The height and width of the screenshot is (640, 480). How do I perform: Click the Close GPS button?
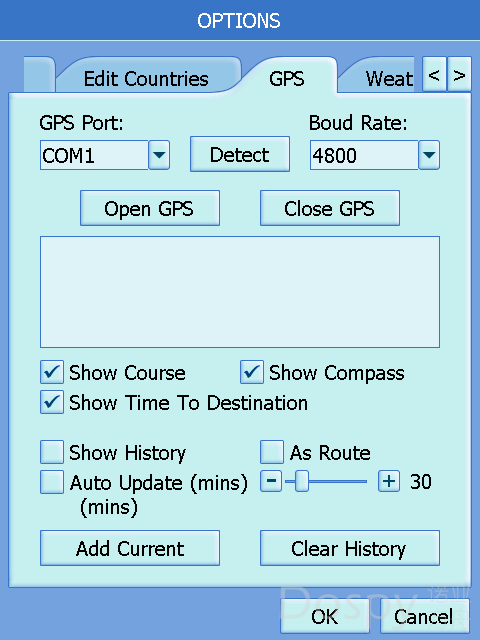330,208
